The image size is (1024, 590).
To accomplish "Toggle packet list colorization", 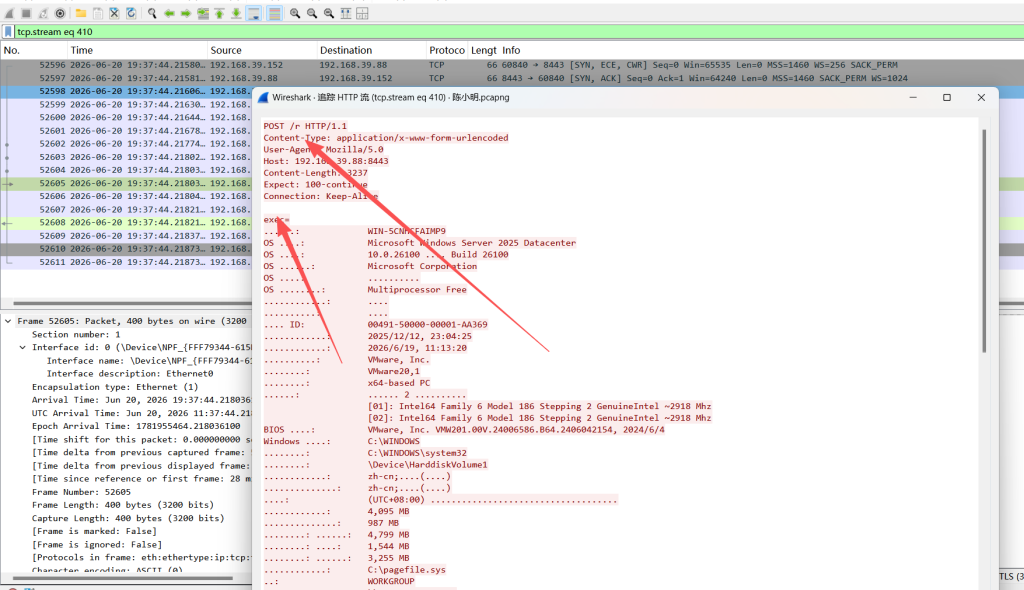I will click(275, 13).
